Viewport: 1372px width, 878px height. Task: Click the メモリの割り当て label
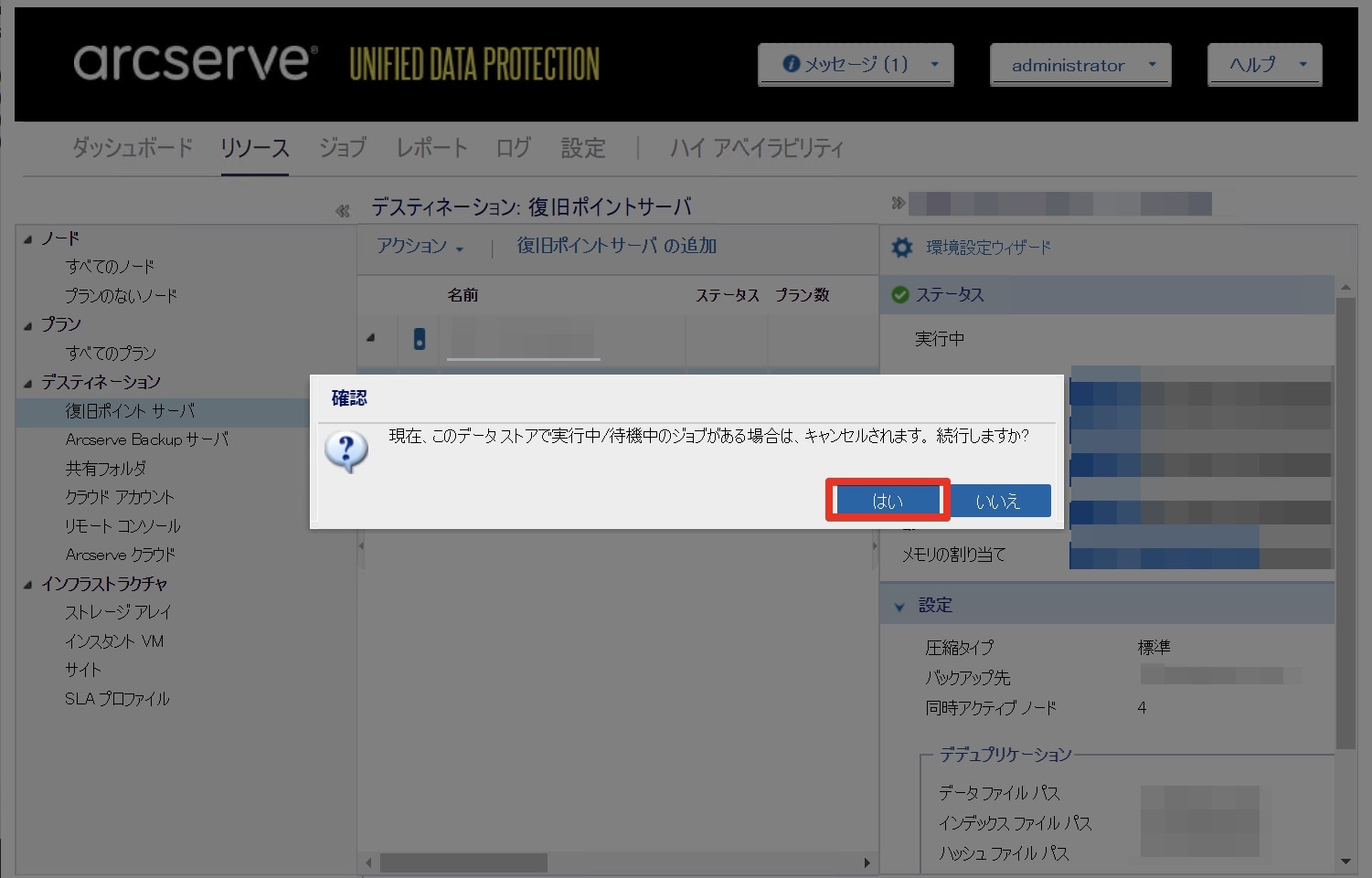(953, 555)
